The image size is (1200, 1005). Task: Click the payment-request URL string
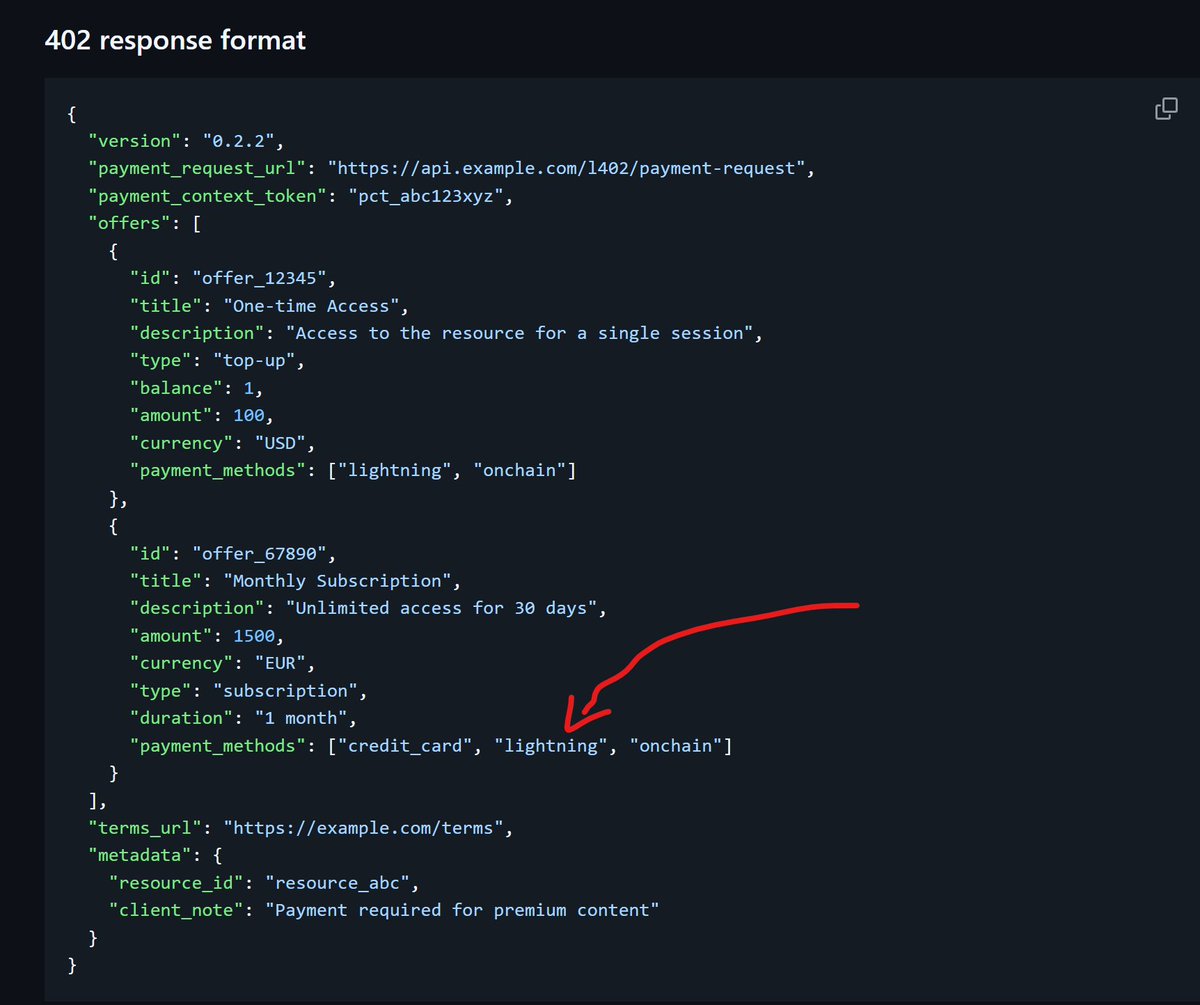click(x=566, y=168)
